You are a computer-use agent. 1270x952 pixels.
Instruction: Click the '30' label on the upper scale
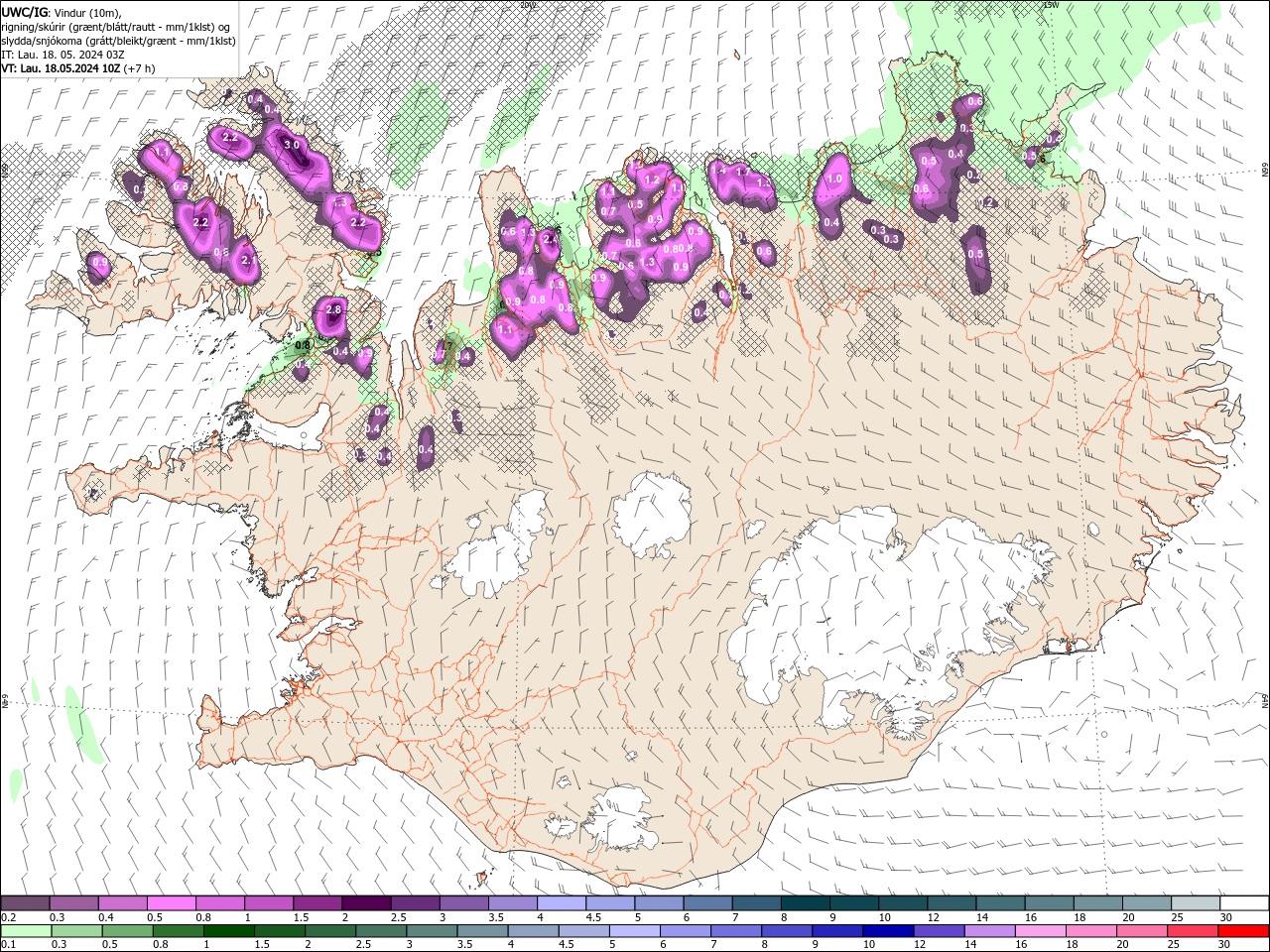coord(1226,917)
